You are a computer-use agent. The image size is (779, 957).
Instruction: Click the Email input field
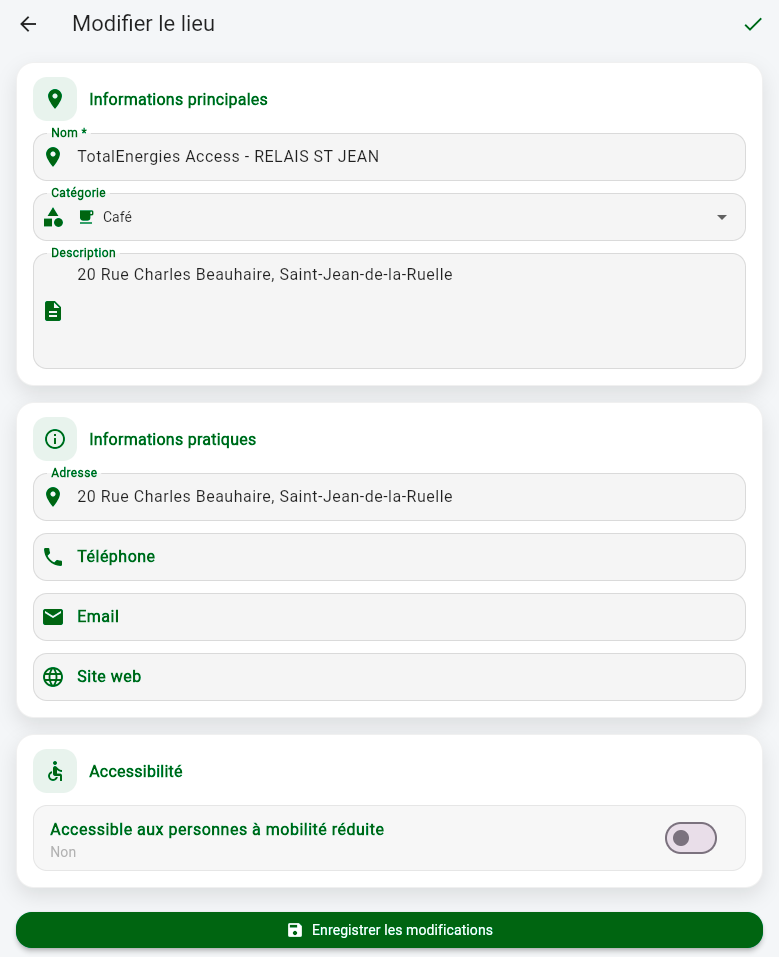pos(400,617)
